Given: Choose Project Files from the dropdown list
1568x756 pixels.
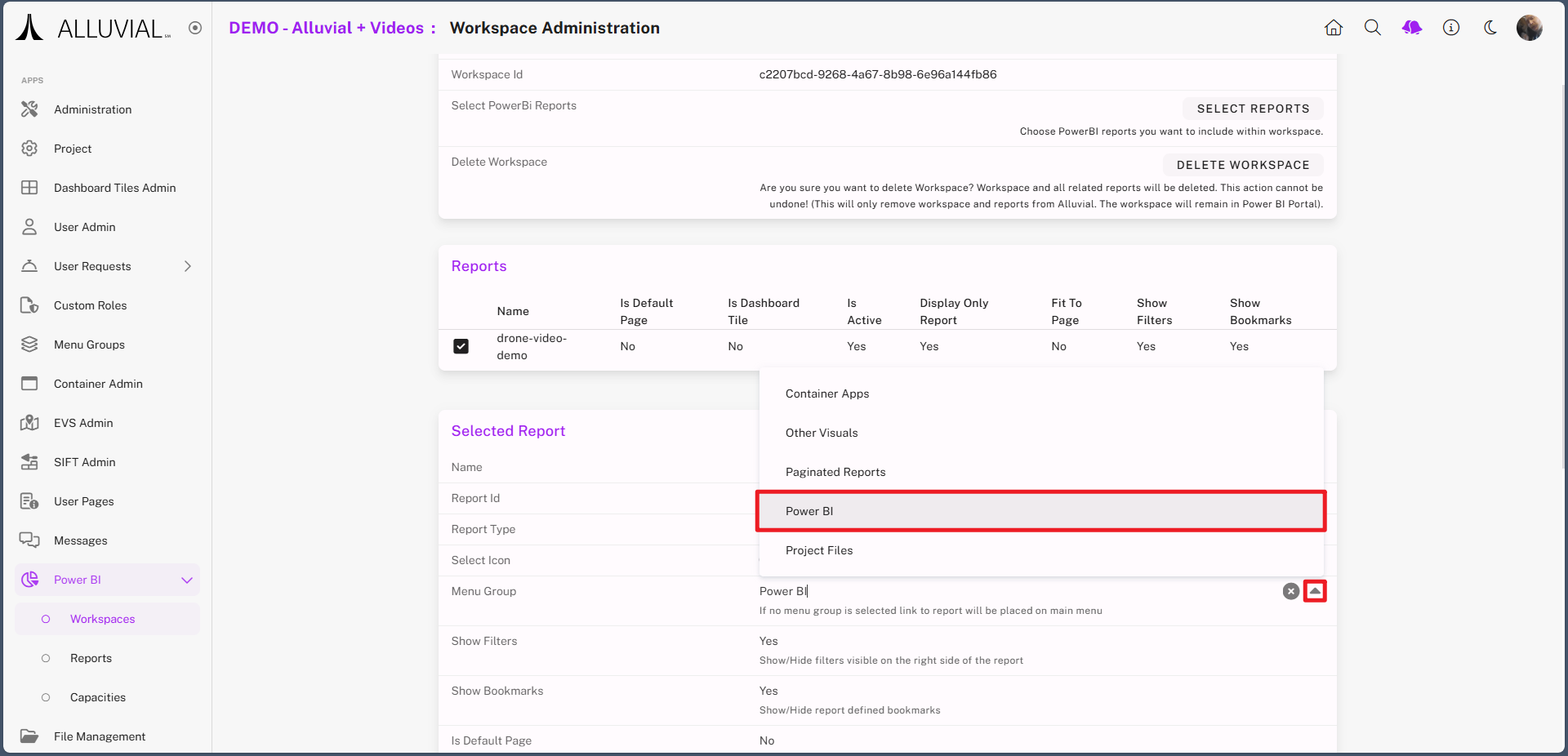Looking at the screenshot, I should point(1041,550).
